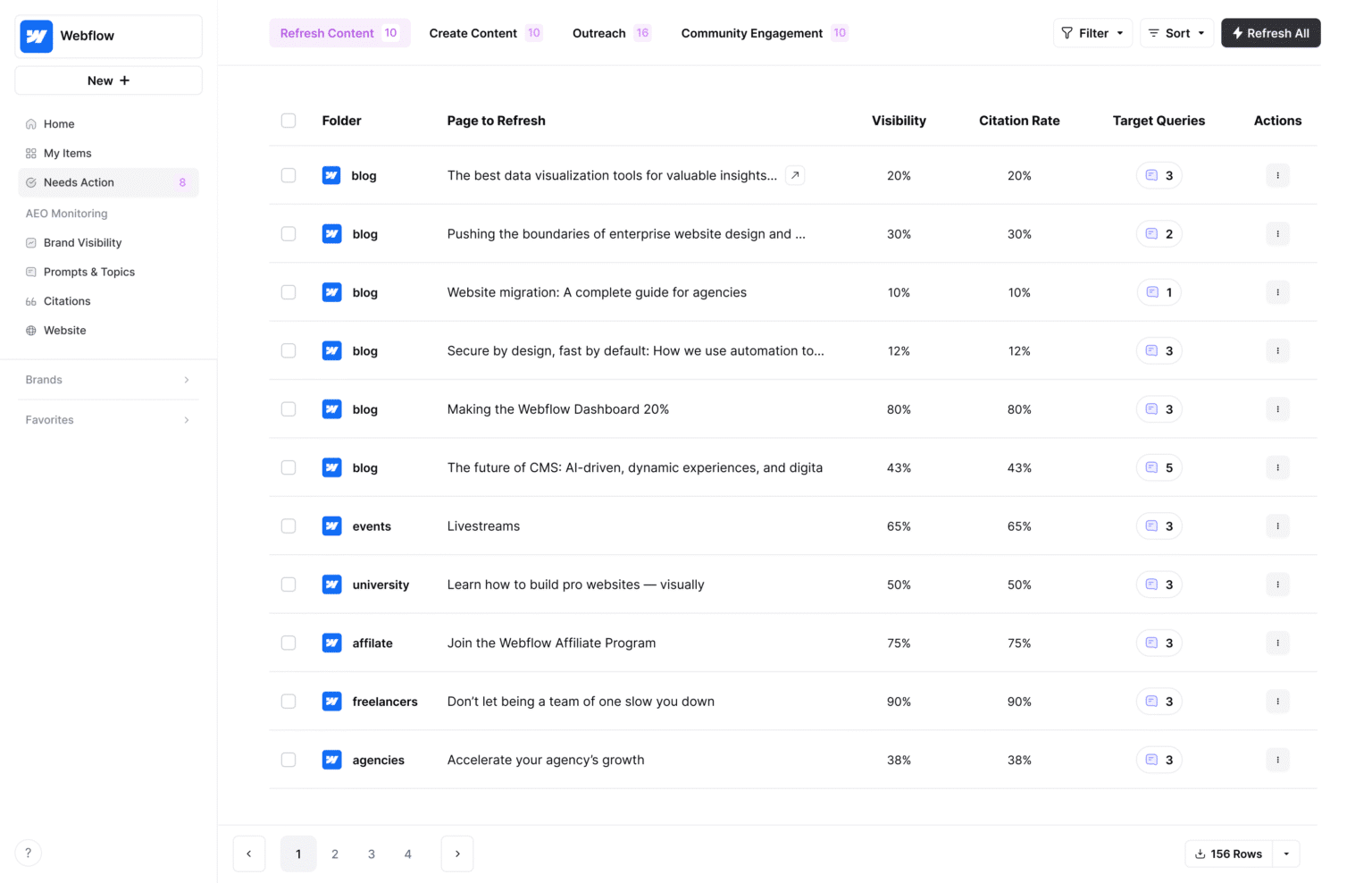1372x883 pixels.
Task: Open the Needs Action view
Action: pos(79,182)
